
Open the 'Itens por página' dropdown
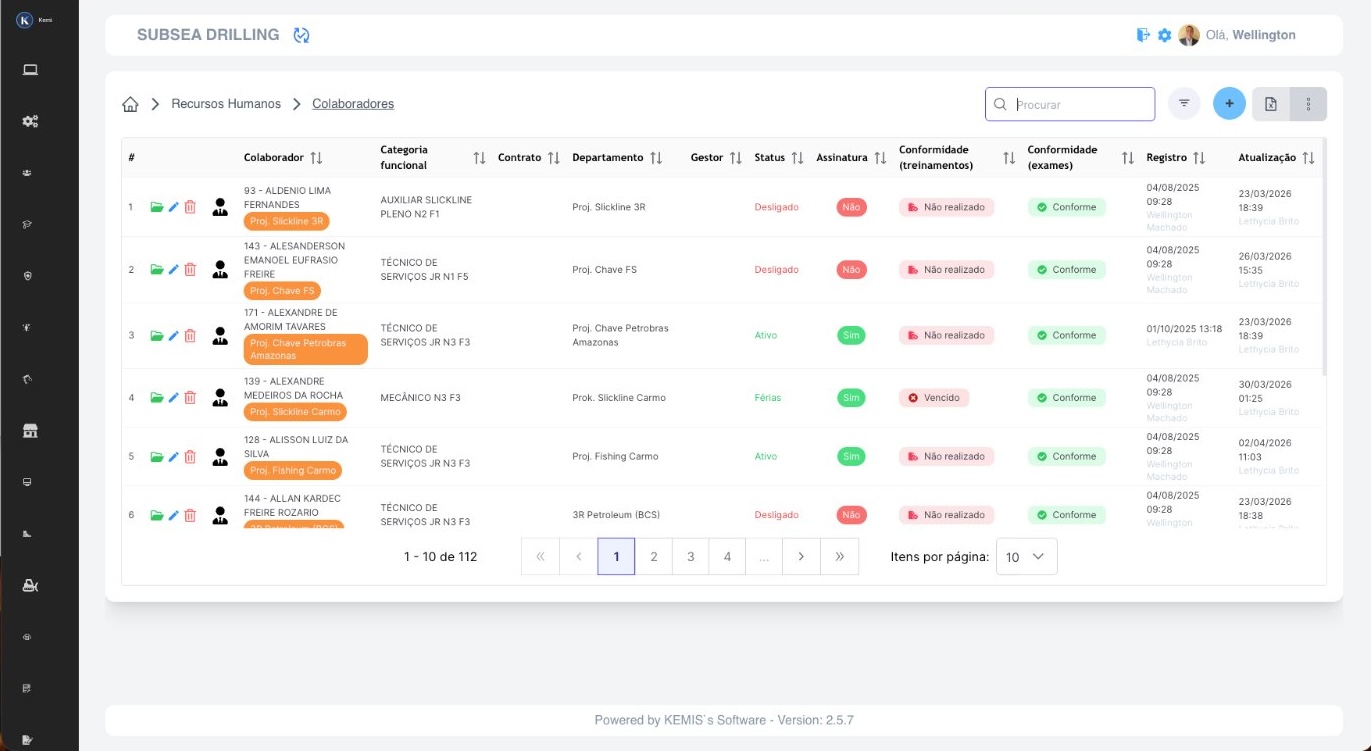coord(1026,557)
